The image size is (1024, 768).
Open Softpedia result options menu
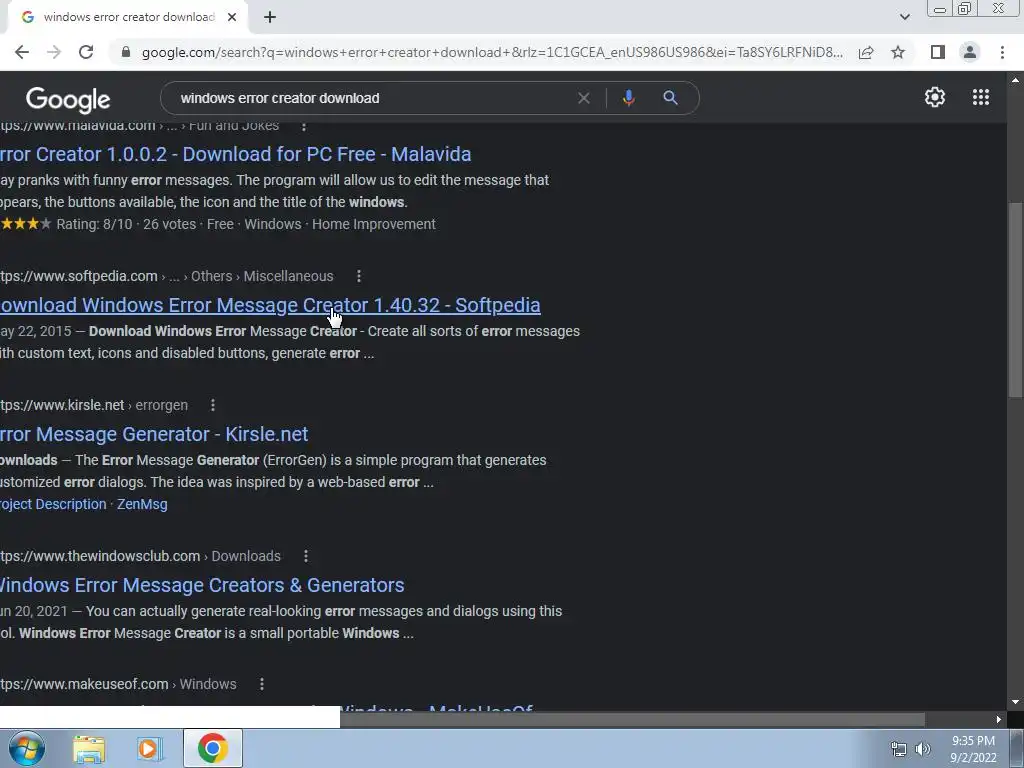point(359,276)
